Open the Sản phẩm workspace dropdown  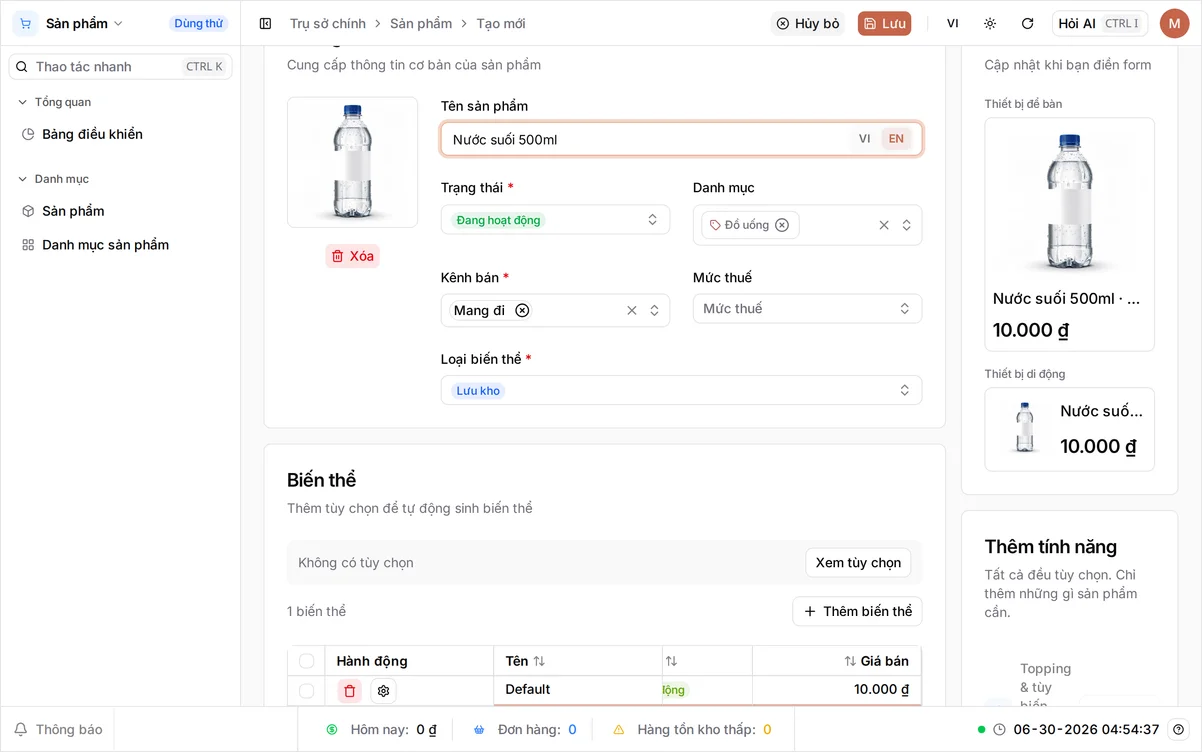tap(84, 23)
